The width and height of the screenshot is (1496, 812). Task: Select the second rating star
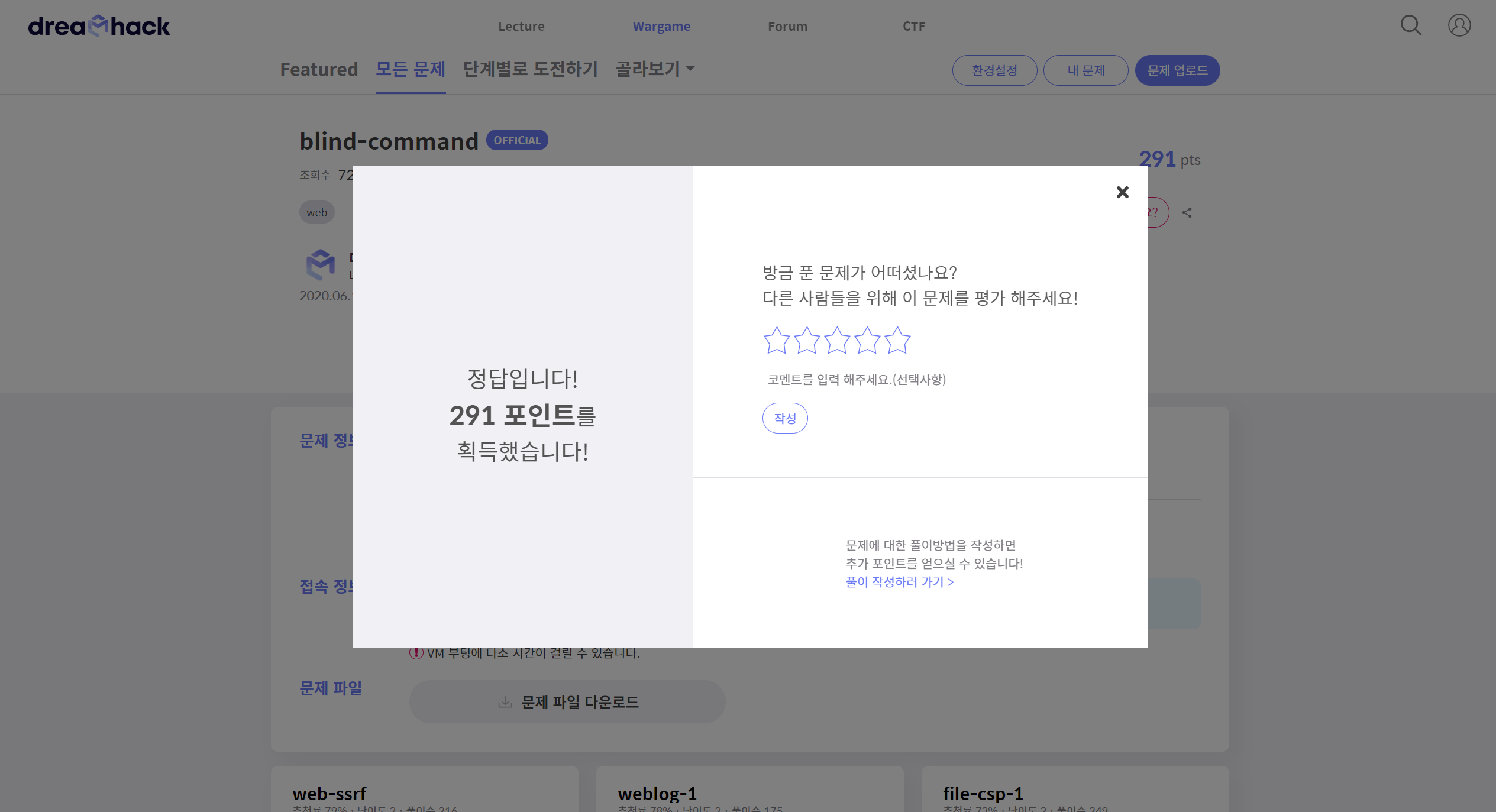pyautogui.click(x=806, y=341)
